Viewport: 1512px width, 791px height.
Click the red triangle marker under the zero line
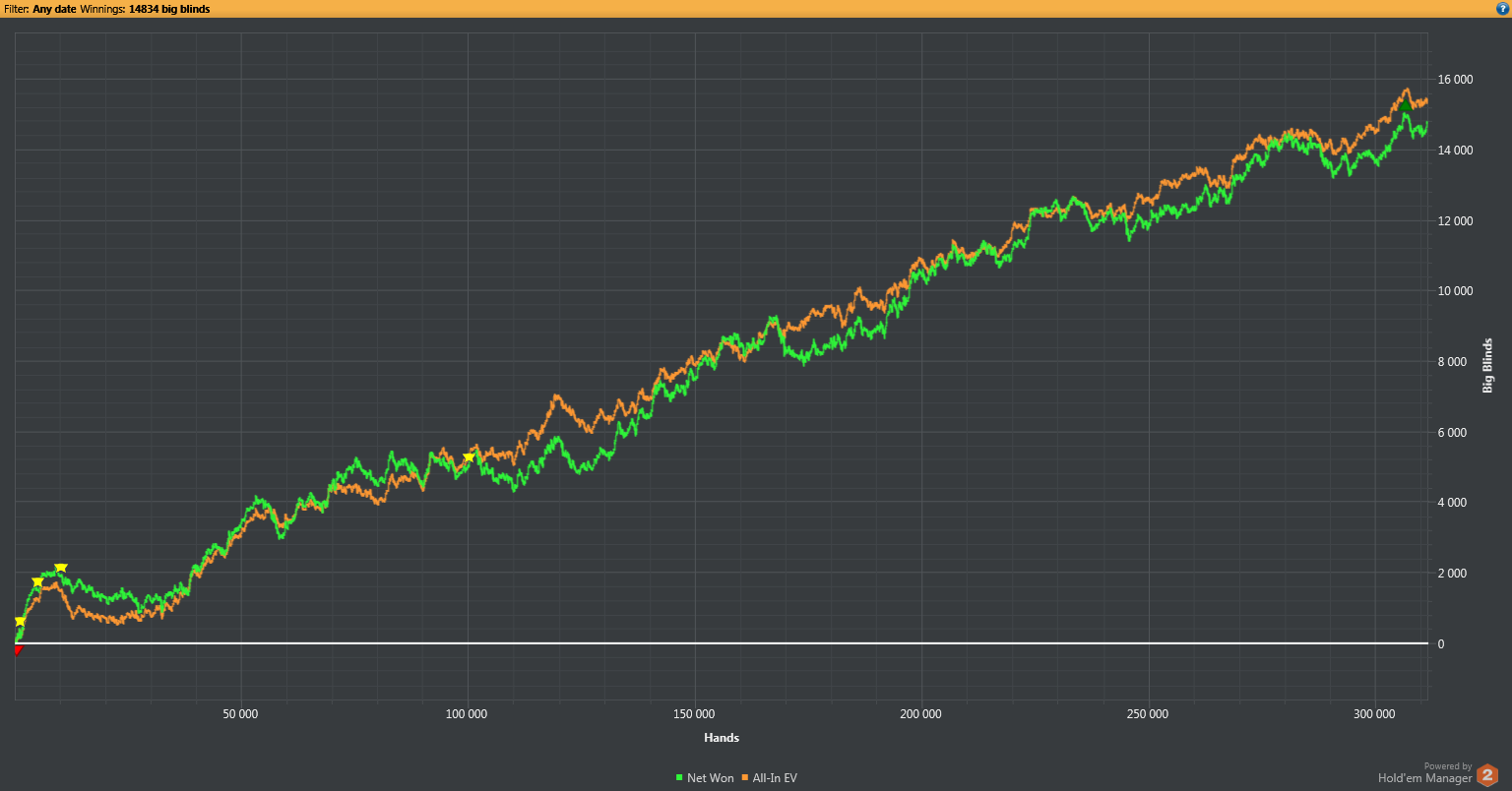(x=18, y=649)
